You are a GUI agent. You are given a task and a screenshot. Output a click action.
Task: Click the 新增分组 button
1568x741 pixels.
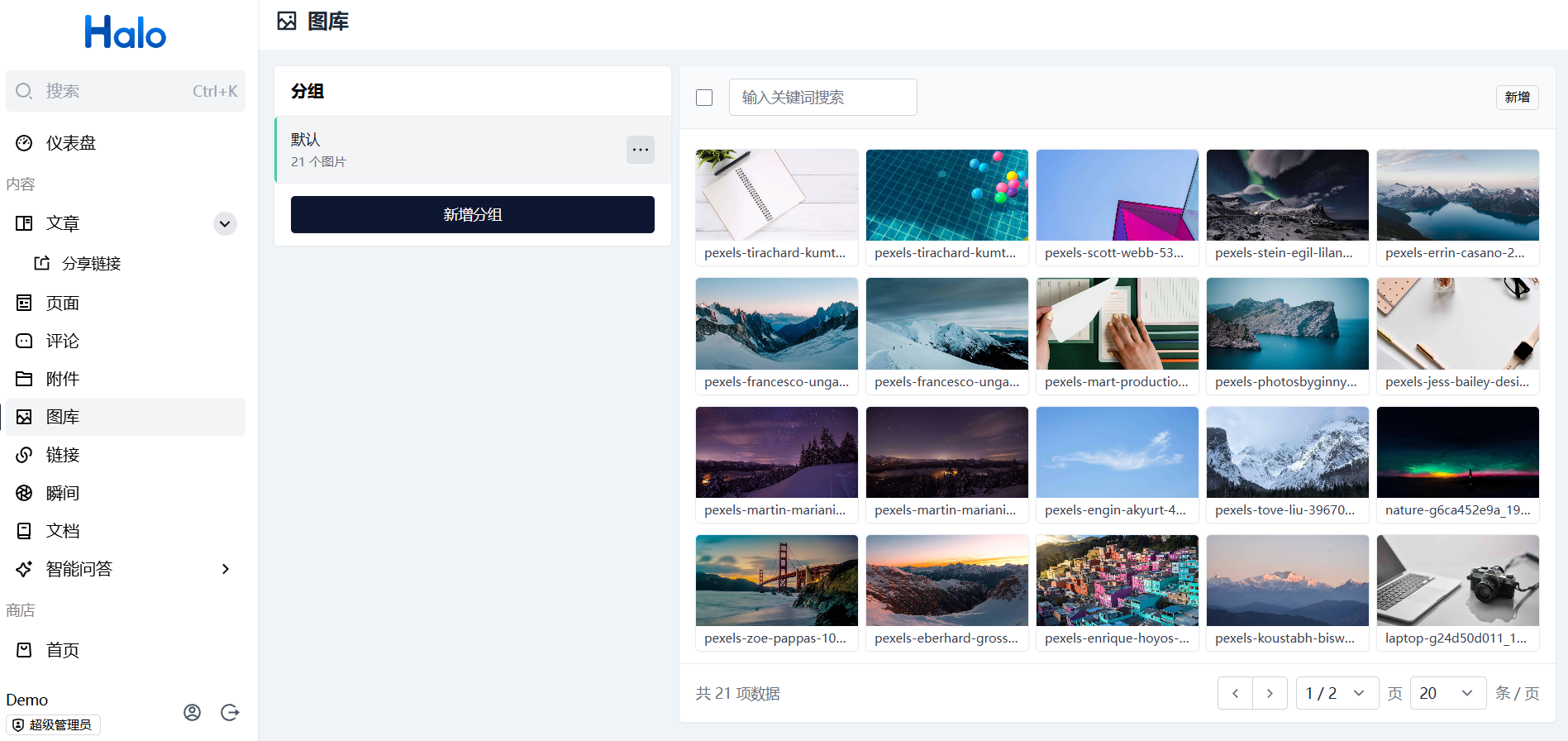pyautogui.click(x=472, y=214)
